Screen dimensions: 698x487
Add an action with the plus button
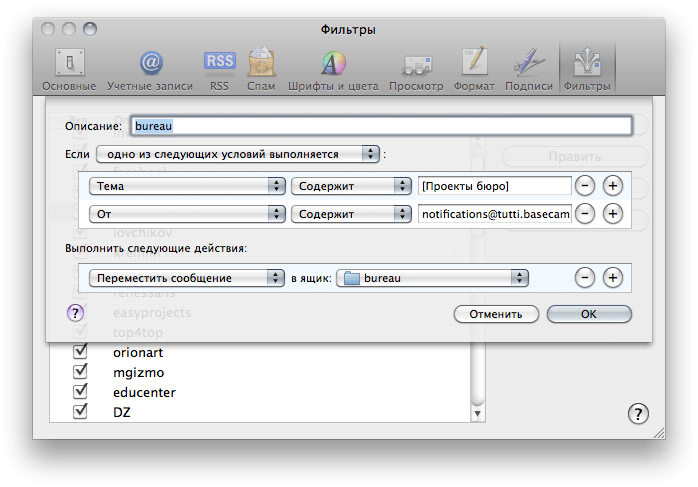click(613, 278)
